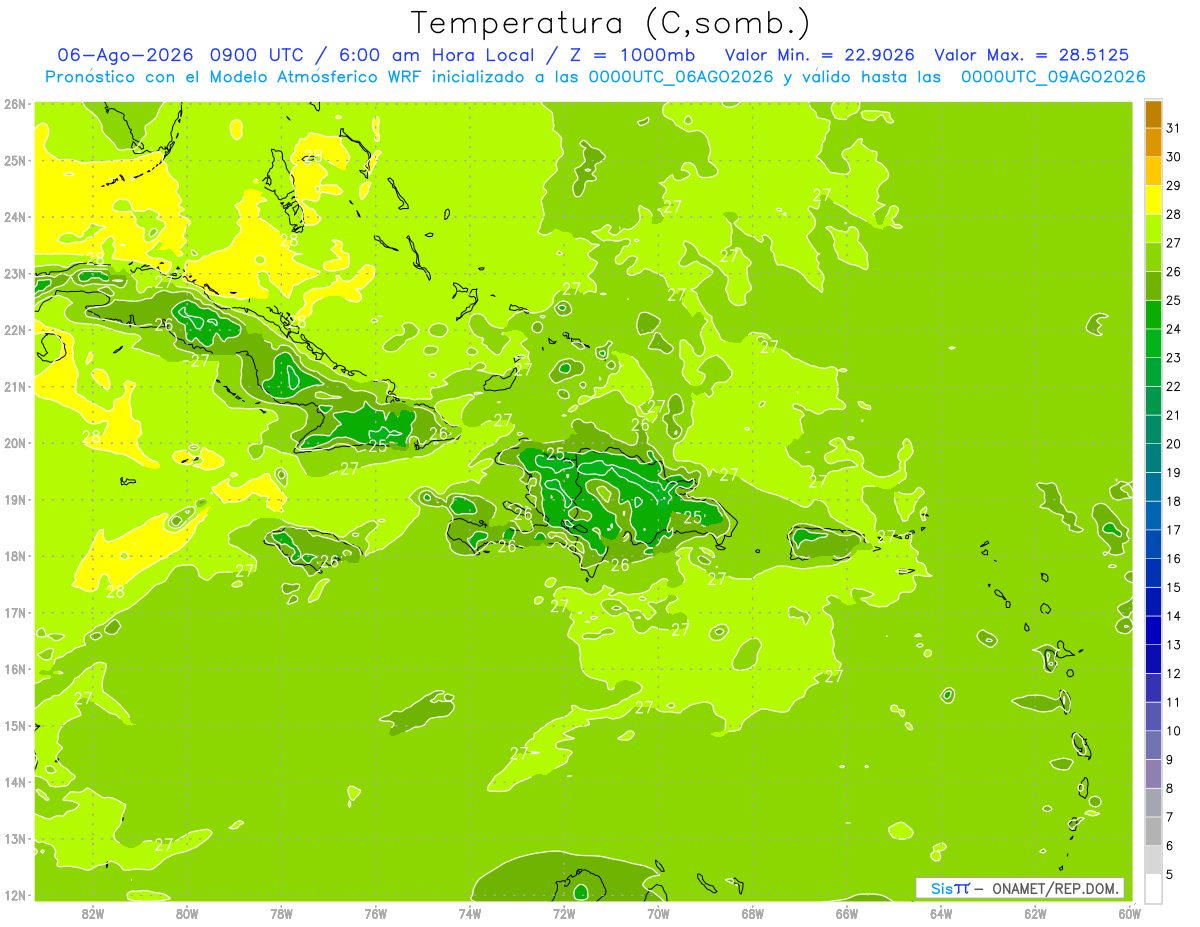Image resolution: width=1200 pixels, height=927 pixels.
Task: Click the longitude axis label "76W"
Action: pos(376,913)
